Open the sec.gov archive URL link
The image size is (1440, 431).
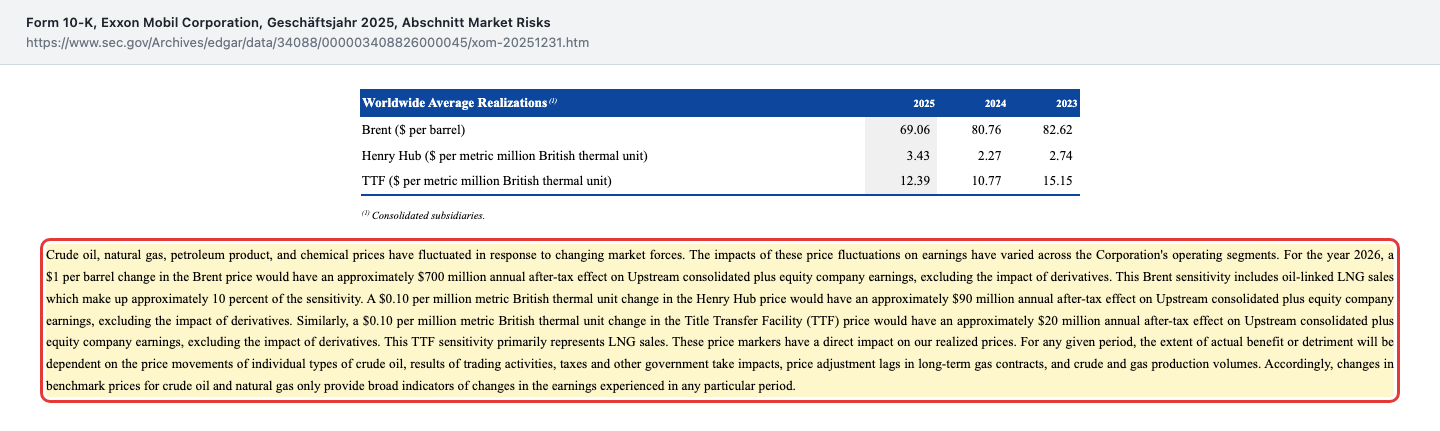[309, 43]
